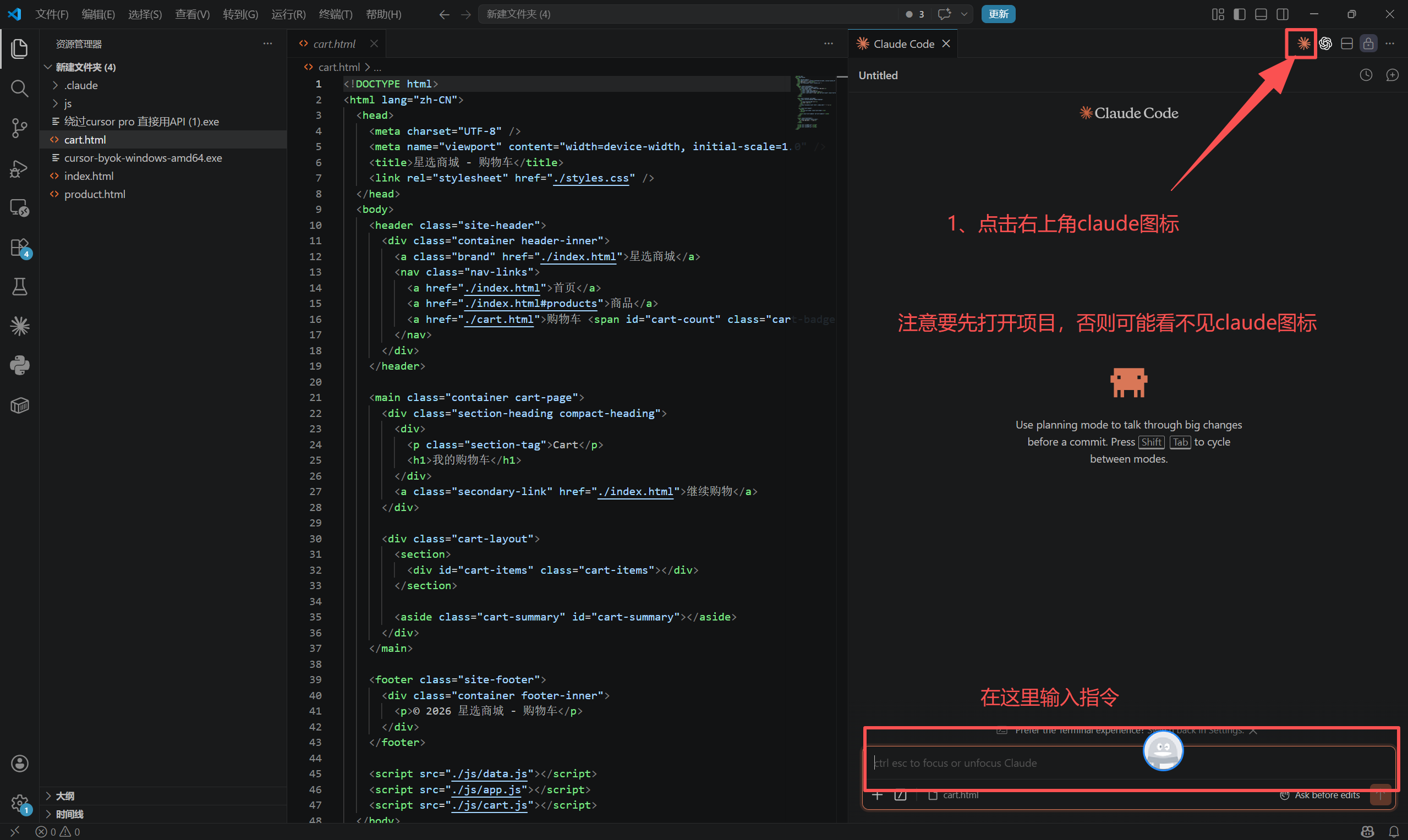Send the message with the arrow button
Screen dimensions: 1408x840
tap(1380, 795)
